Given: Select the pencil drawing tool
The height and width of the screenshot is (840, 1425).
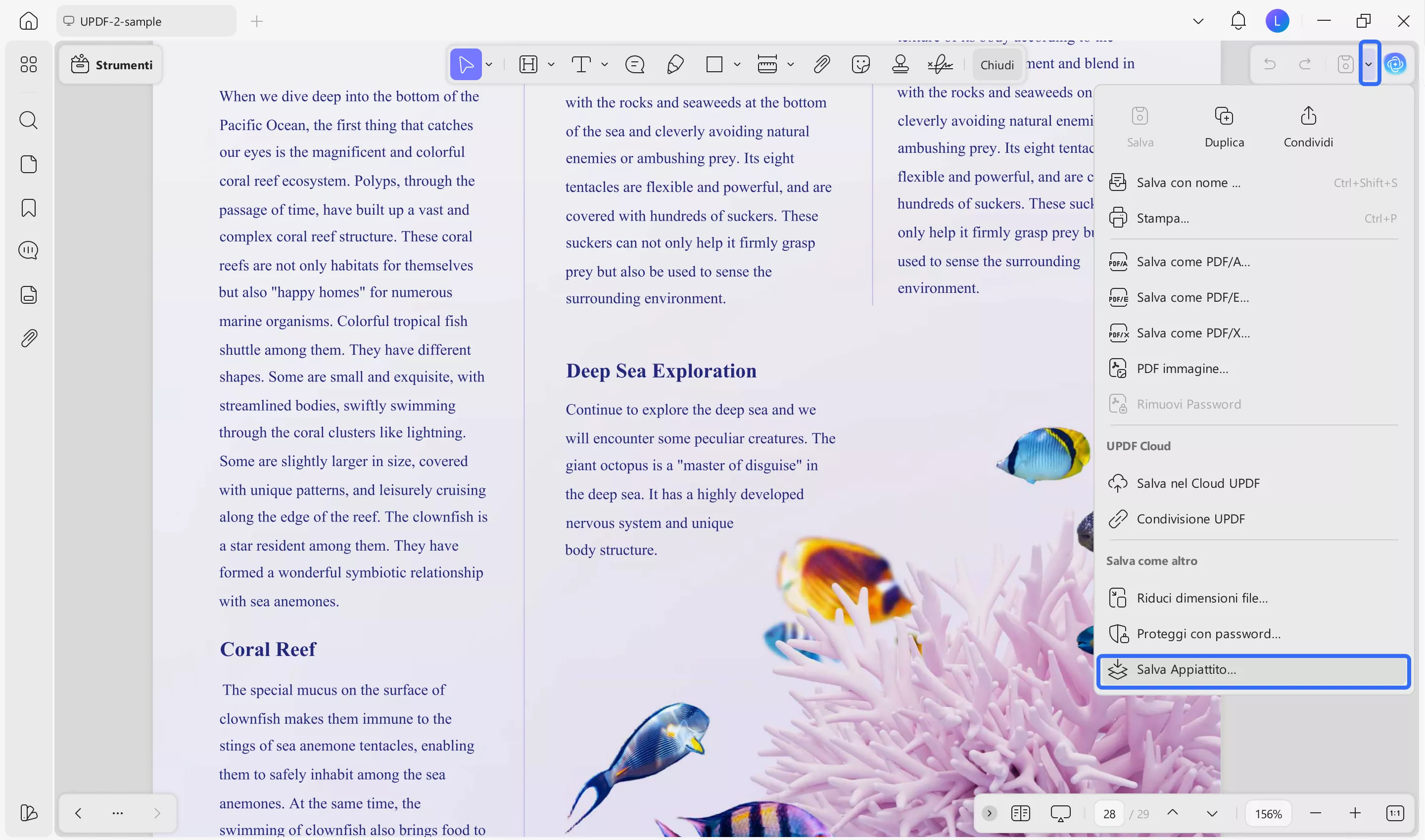Looking at the screenshot, I should coord(675,64).
